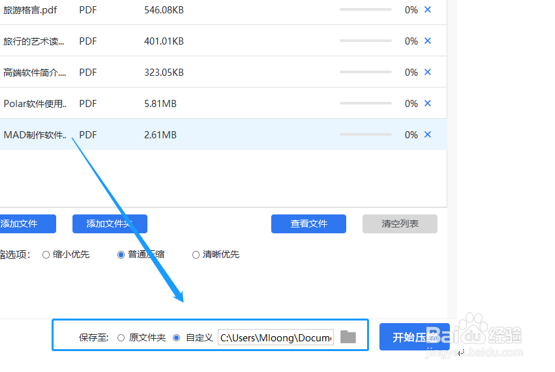This screenshot has height=372, width=555.
Task: Select the 旅游格言.pdf file name
Action: [30, 10]
